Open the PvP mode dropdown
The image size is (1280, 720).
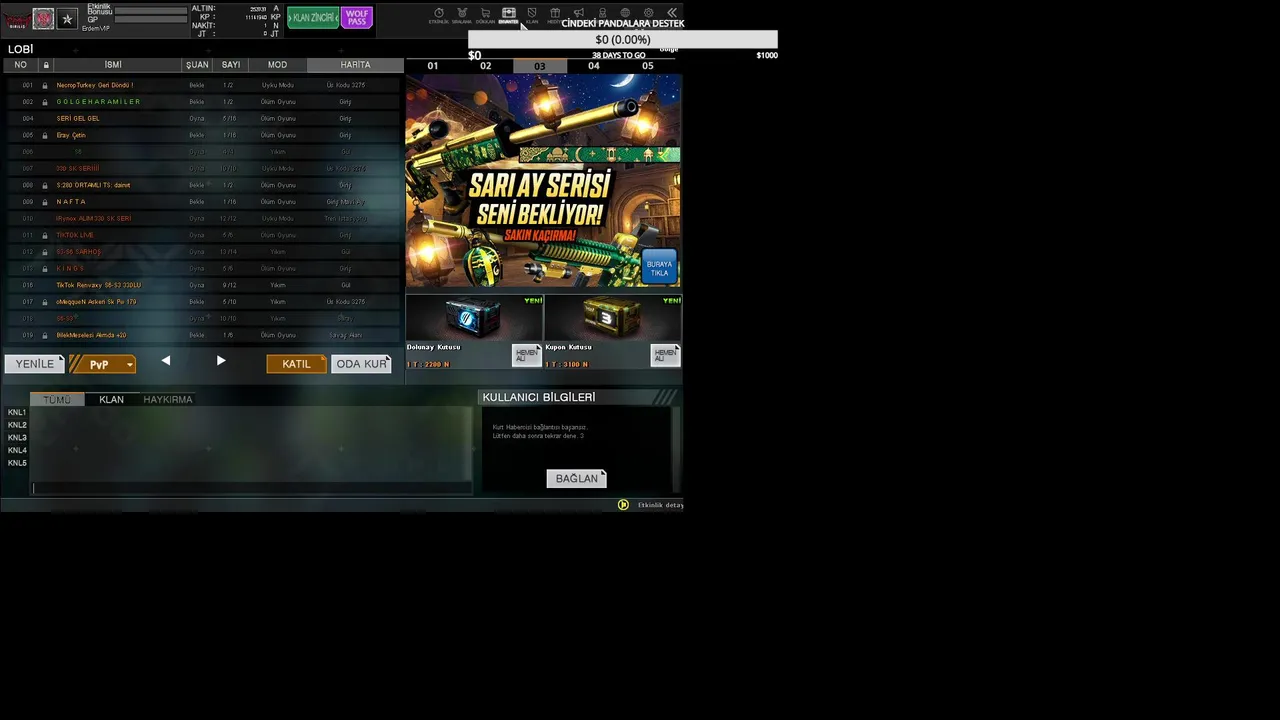pos(103,364)
